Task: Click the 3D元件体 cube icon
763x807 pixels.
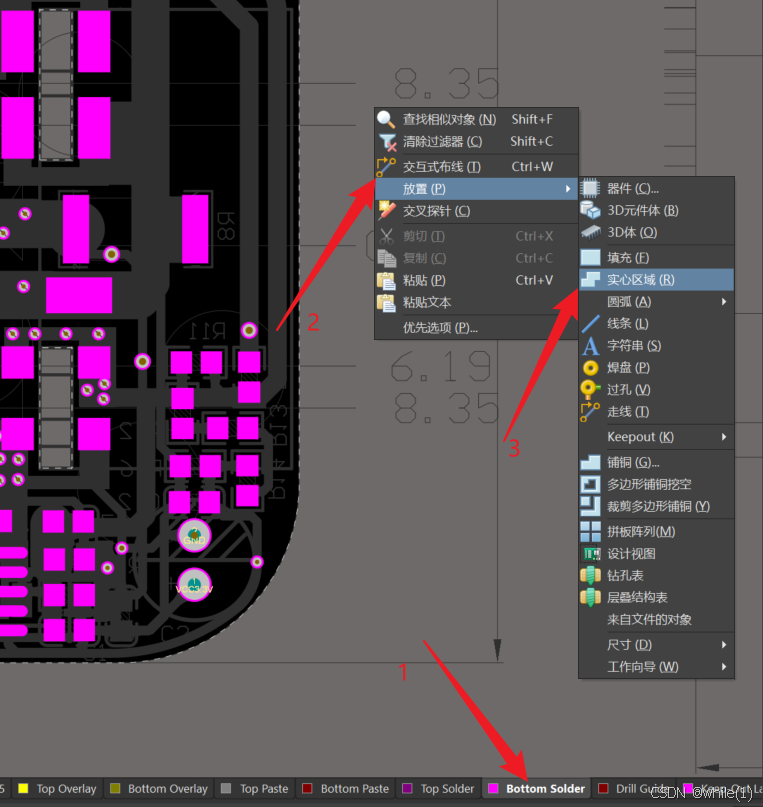Action: [x=591, y=210]
